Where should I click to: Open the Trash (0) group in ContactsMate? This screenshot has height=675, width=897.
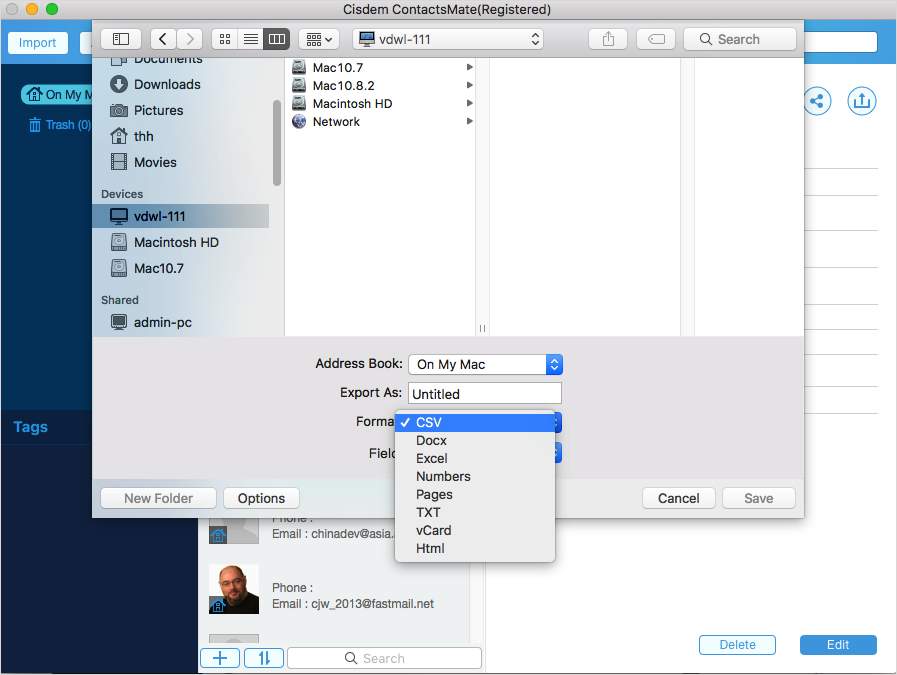tap(59, 125)
